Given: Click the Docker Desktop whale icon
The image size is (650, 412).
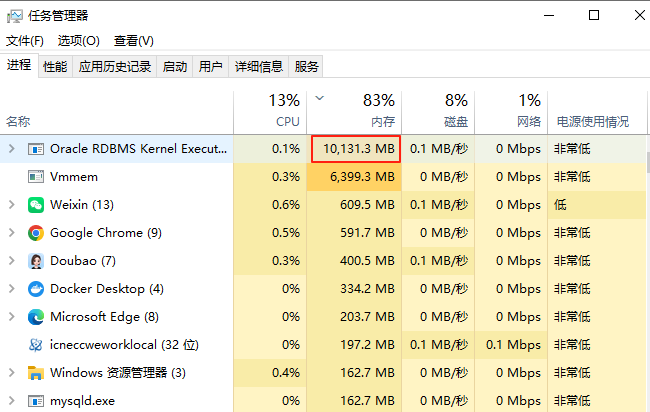Looking at the screenshot, I should [x=36, y=289].
